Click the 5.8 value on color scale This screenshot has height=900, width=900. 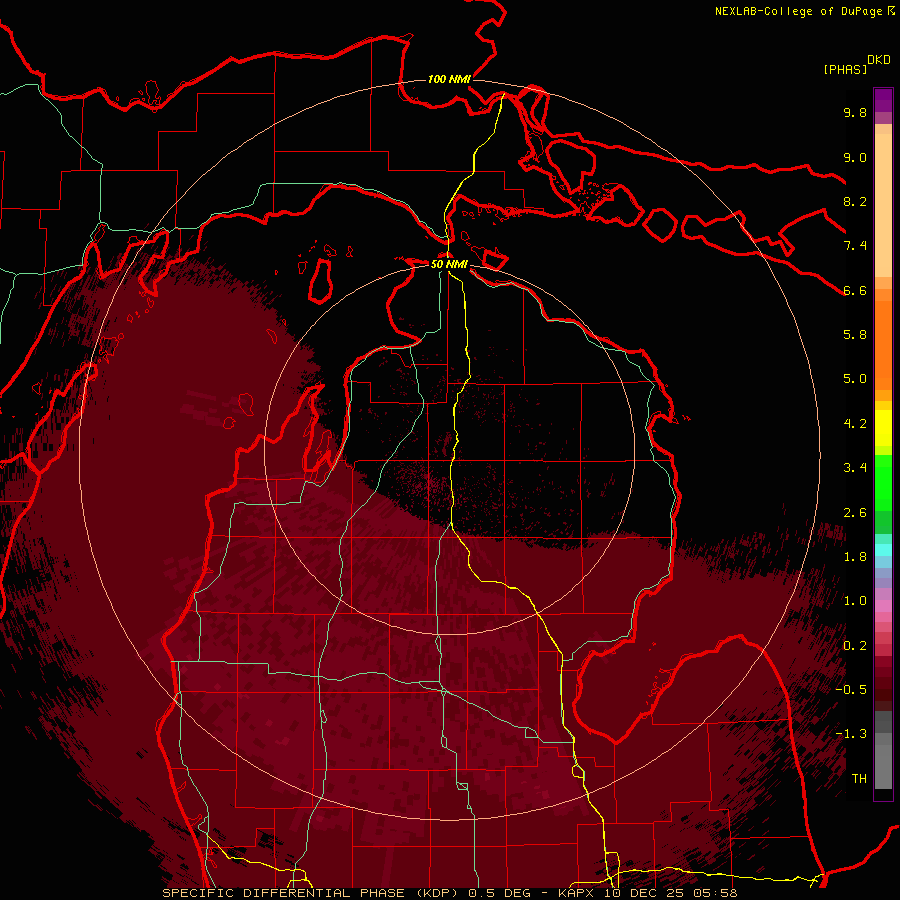tap(855, 335)
